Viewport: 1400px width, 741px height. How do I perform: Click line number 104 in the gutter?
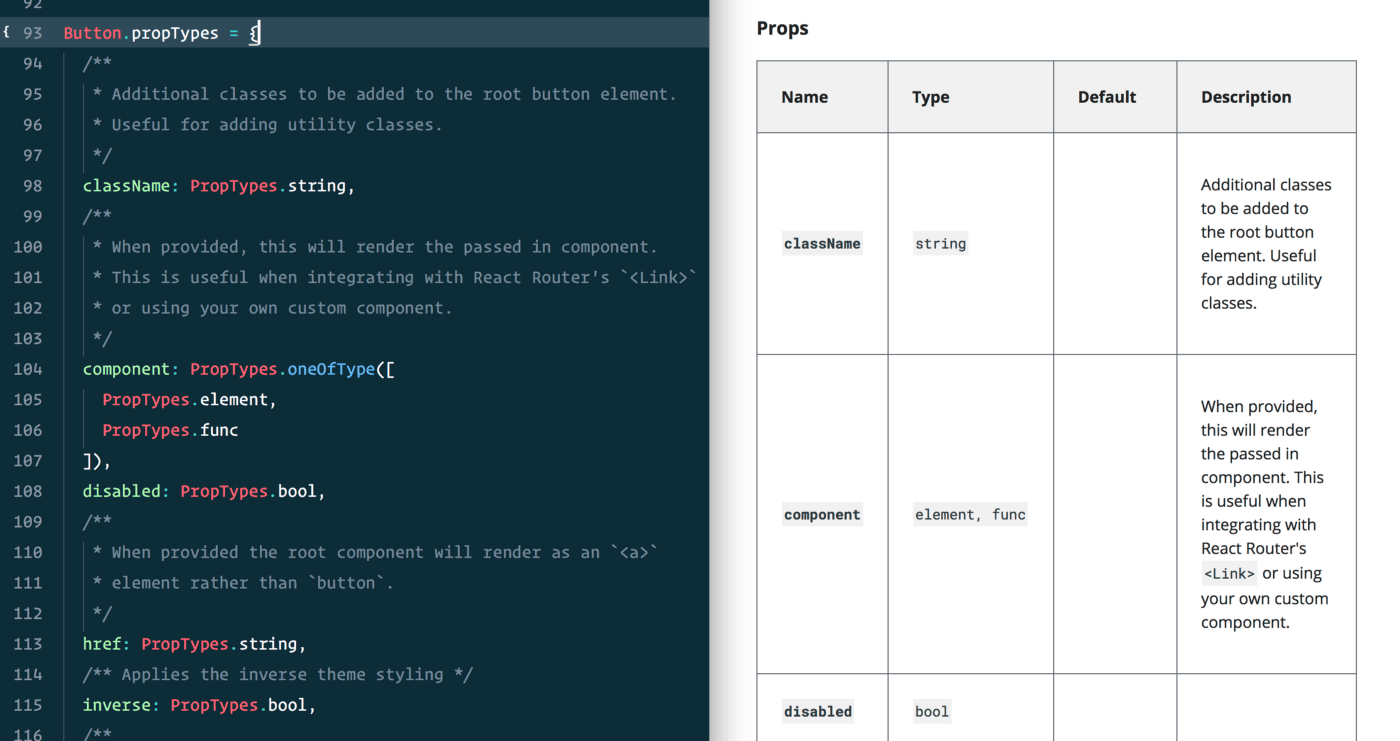click(28, 369)
